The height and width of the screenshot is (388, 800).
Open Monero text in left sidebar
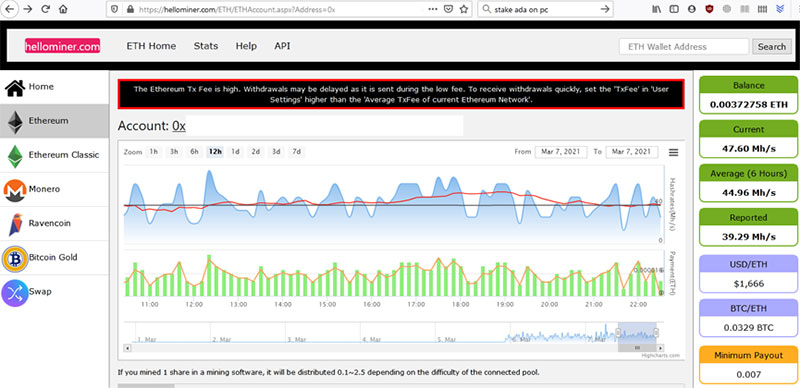pos(44,189)
